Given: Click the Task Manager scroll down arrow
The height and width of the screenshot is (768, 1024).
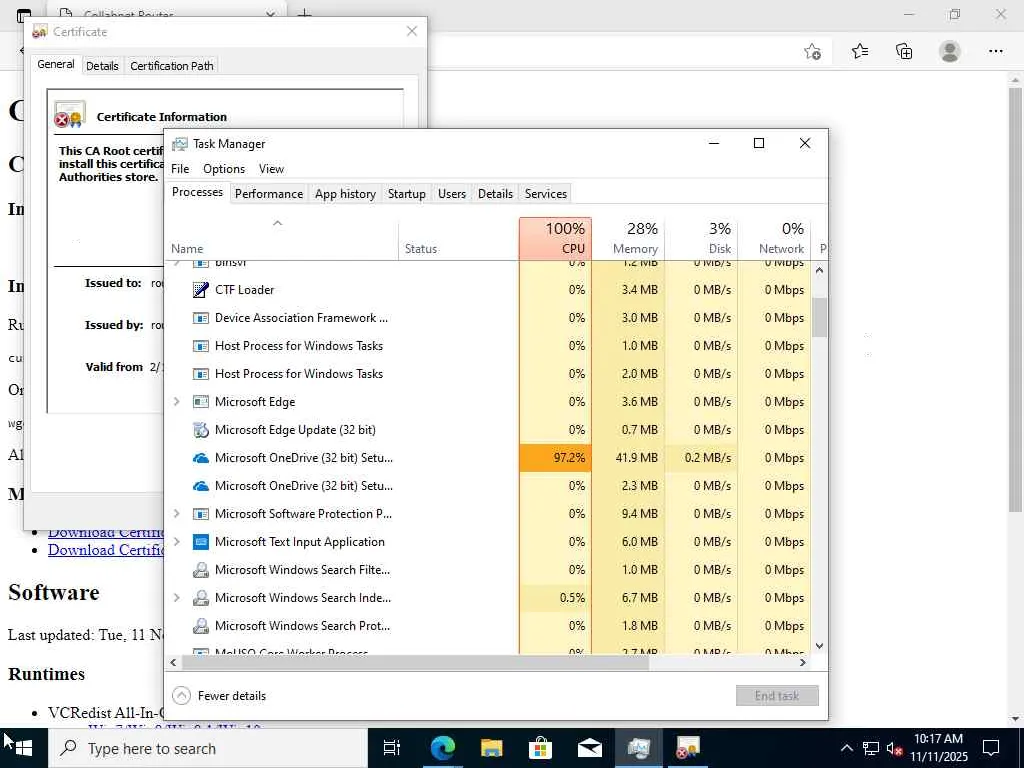Looking at the screenshot, I should click(820, 647).
